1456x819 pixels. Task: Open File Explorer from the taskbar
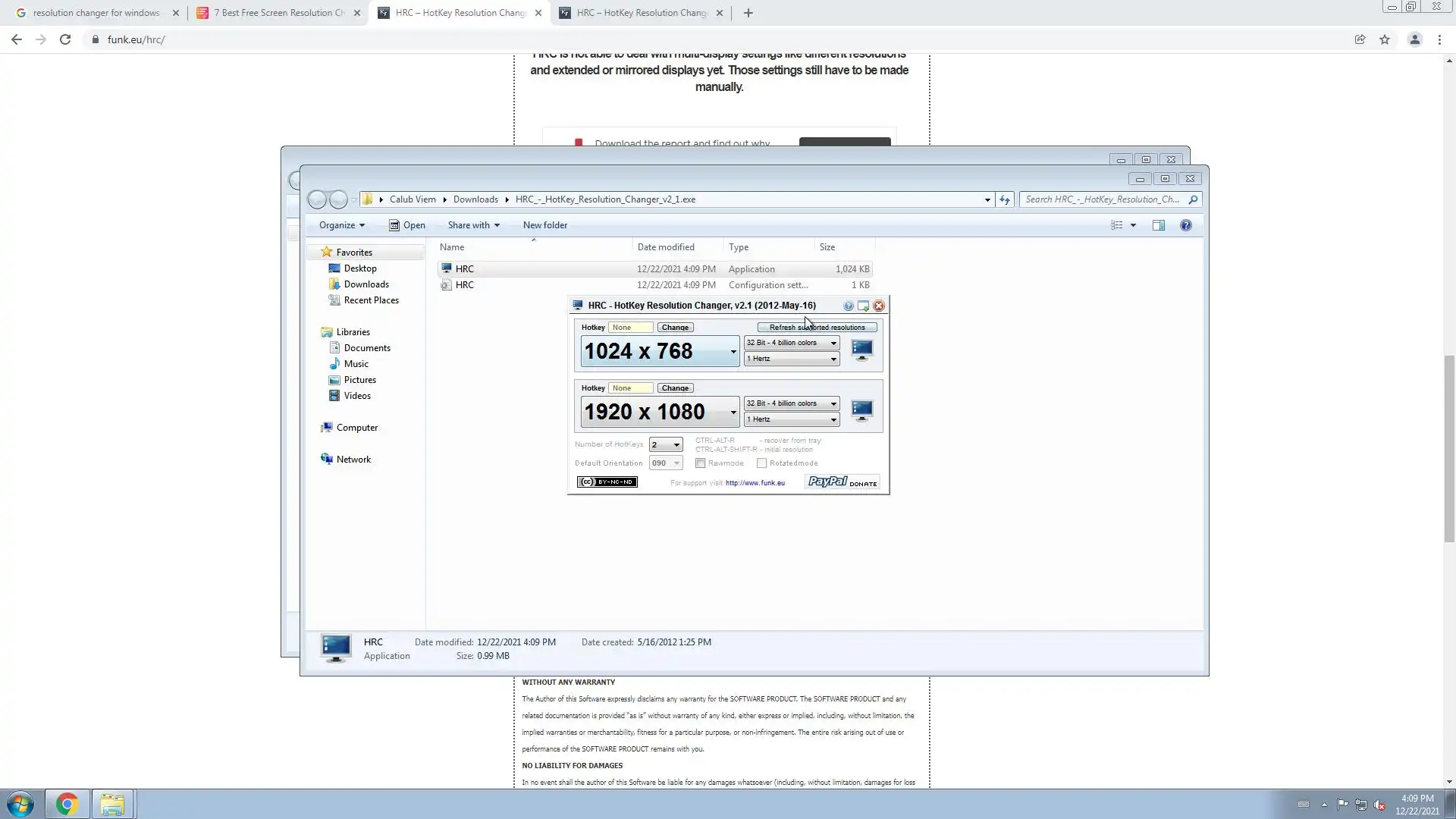click(x=112, y=804)
